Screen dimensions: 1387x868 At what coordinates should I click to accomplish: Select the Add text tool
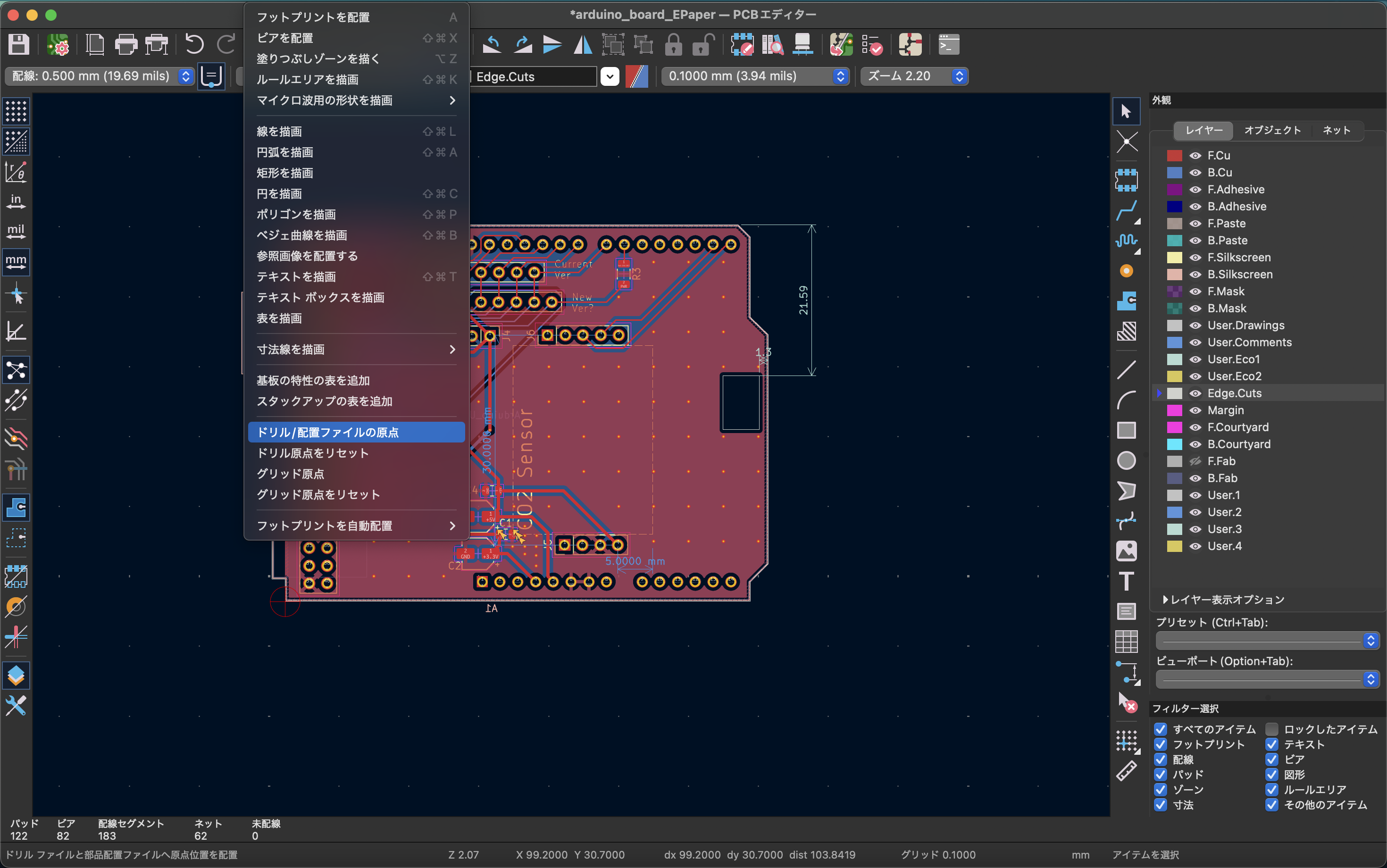click(1126, 581)
